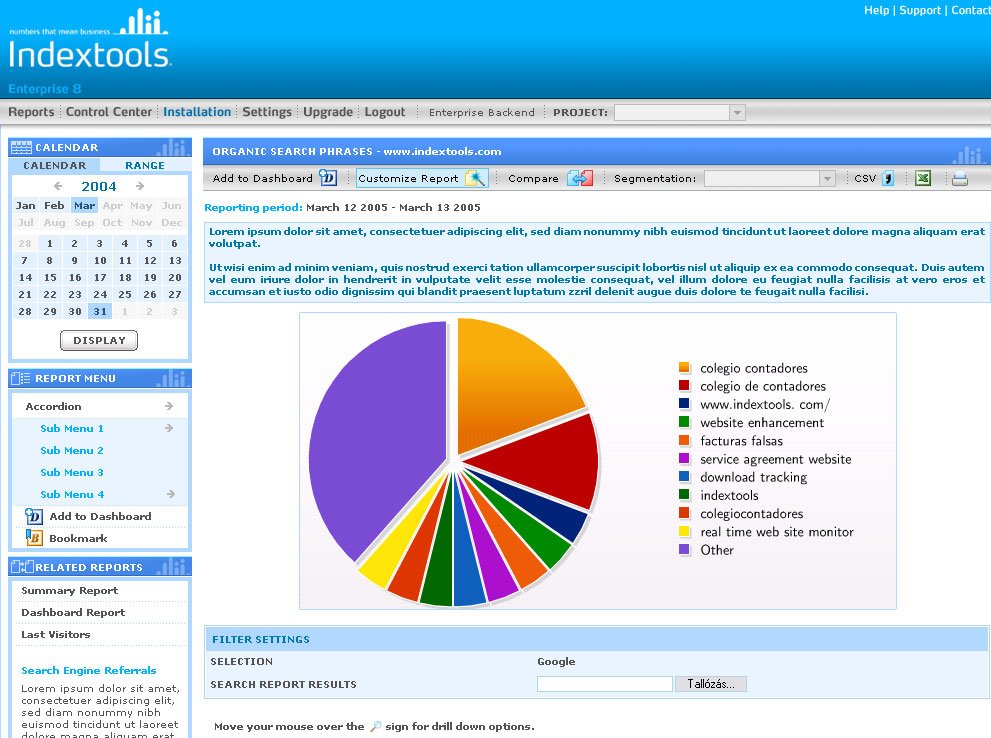Viewport: 991px width, 738px height.
Task: Go to previous year arrow in calendar
Action: pyautogui.click(x=58, y=186)
